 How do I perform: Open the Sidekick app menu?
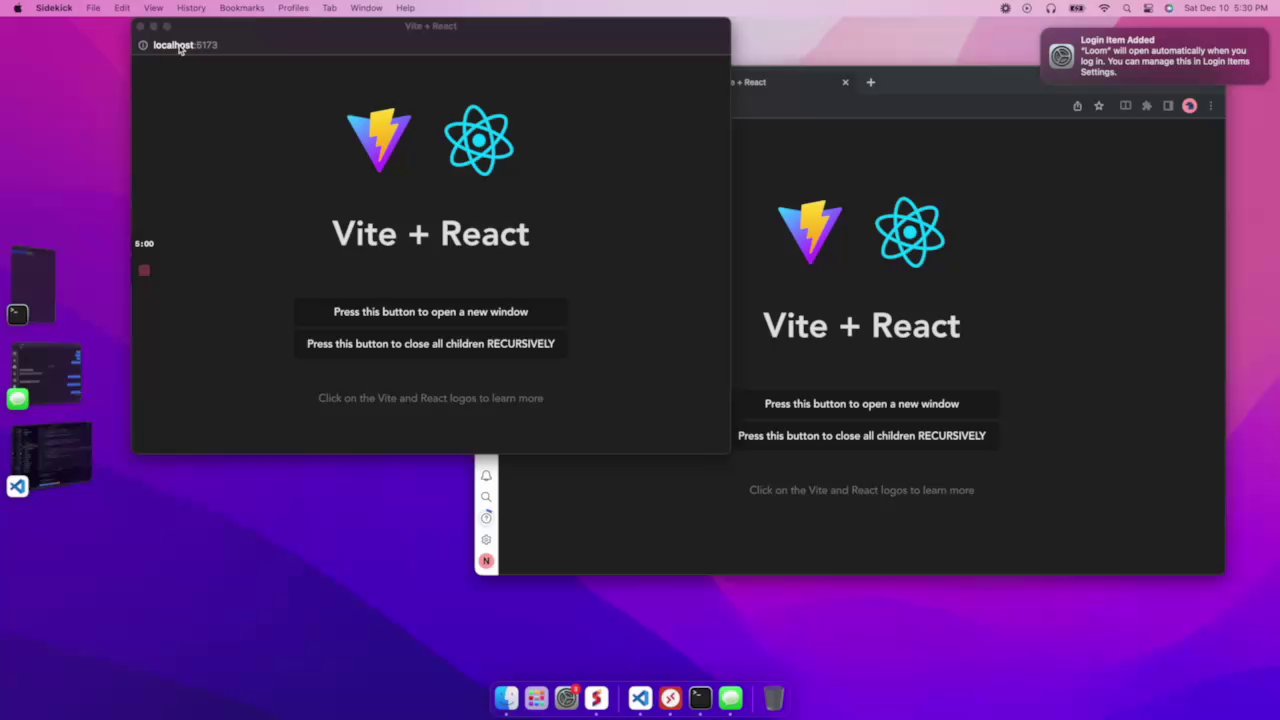54,8
